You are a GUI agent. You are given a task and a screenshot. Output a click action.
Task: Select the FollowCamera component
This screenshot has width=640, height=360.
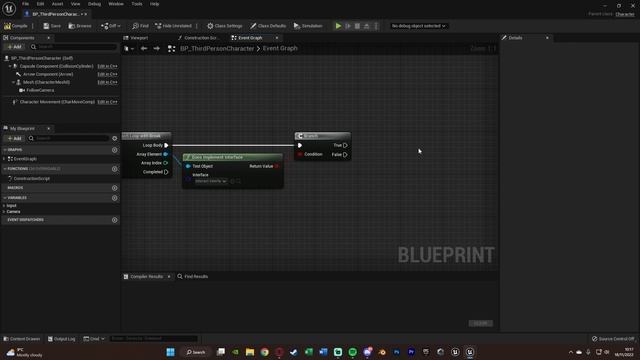pos(40,90)
